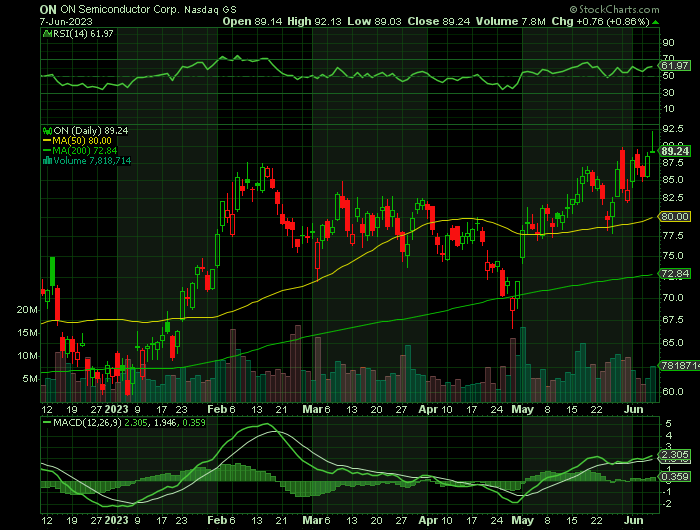The height and width of the screenshot is (530, 700).
Task: Click the RSI line icon in the legend
Action: pos(46,33)
